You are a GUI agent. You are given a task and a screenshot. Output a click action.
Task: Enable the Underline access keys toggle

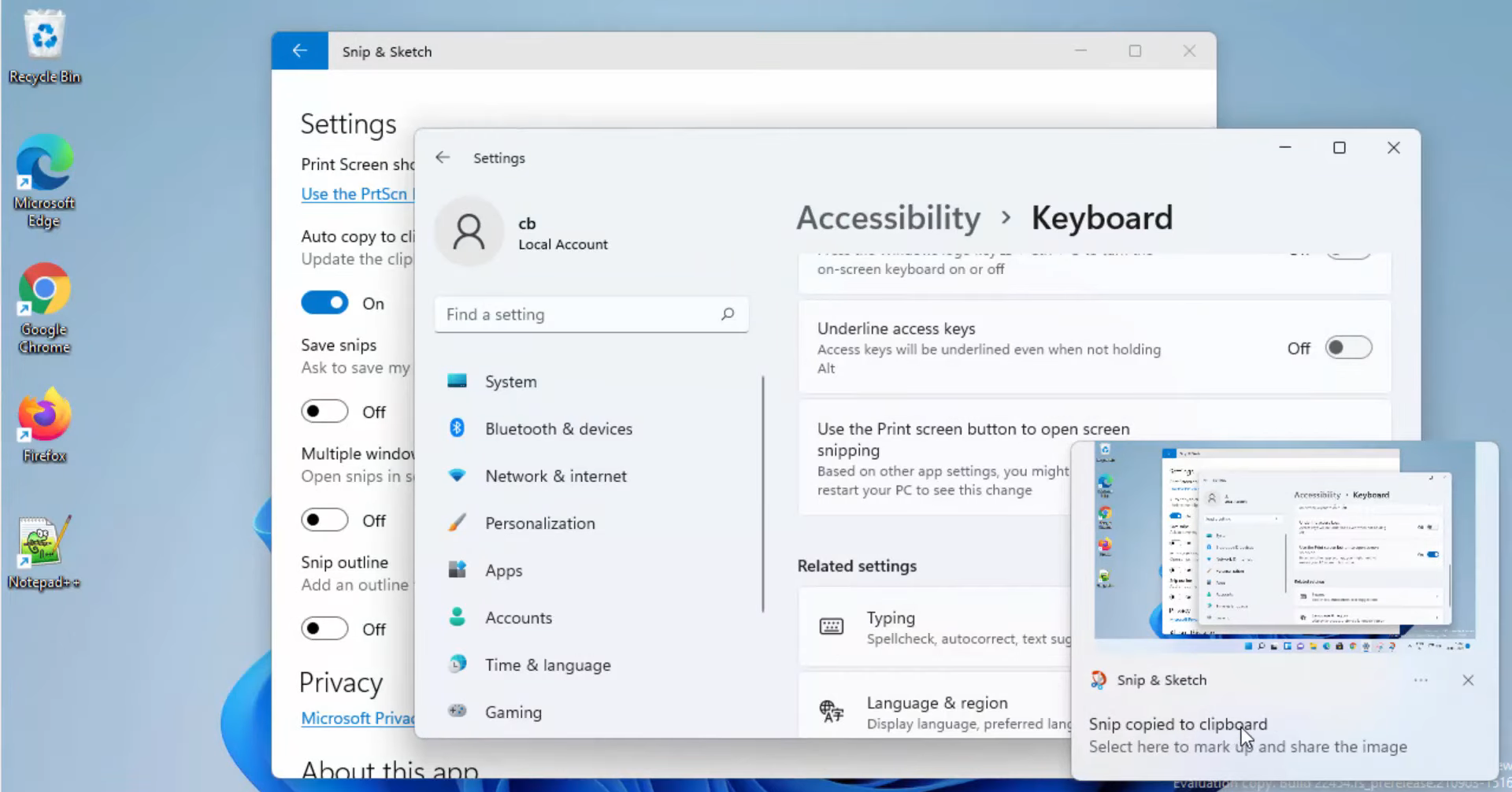click(x=1347, y=348)
